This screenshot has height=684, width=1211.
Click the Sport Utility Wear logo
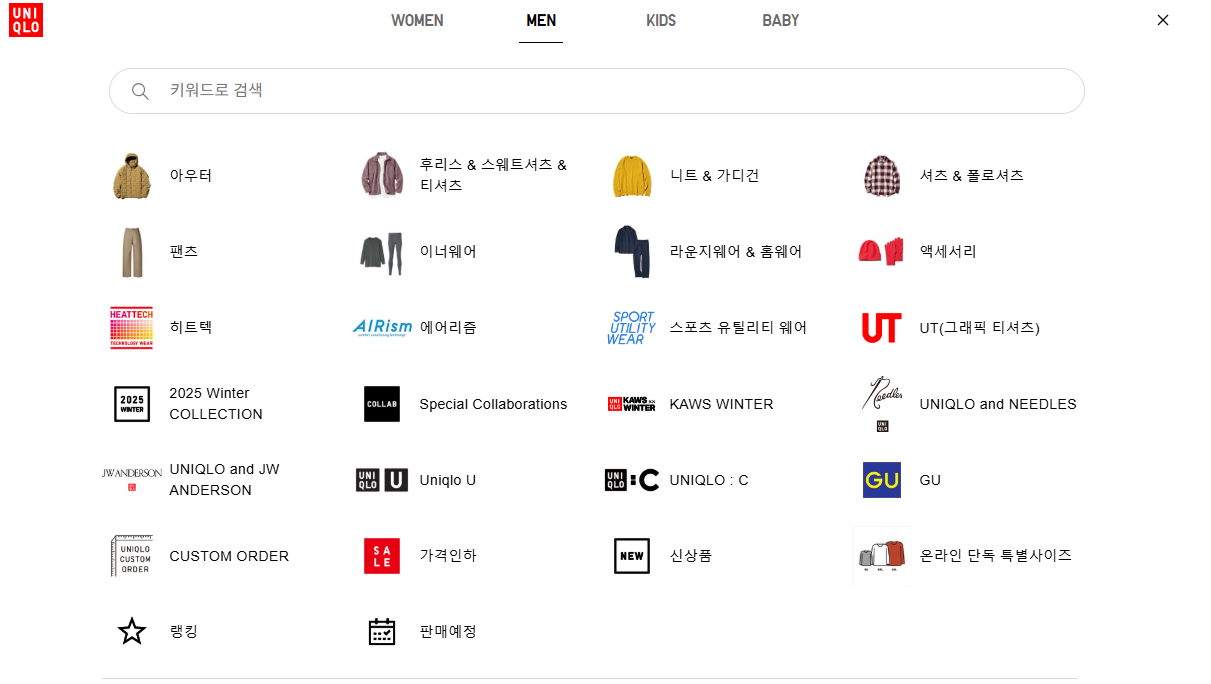(632, 328)
